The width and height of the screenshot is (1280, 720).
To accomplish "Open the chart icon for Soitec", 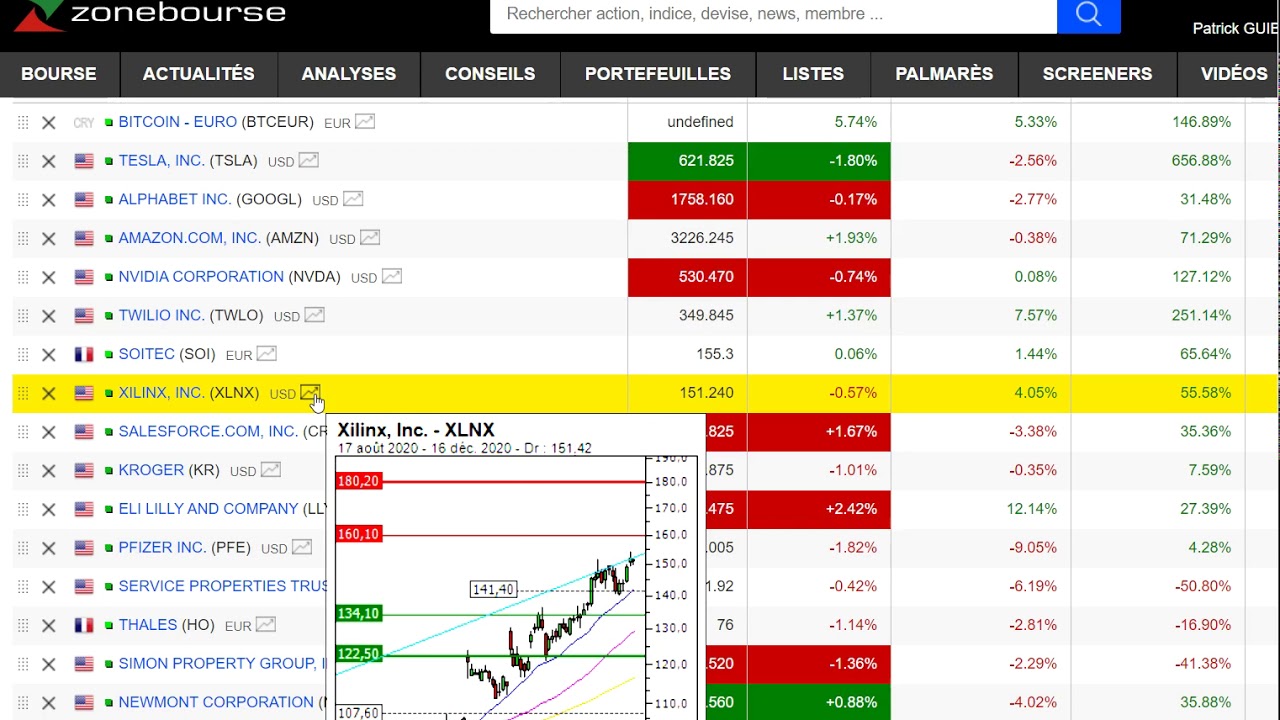I will click(x=266, y=354).
